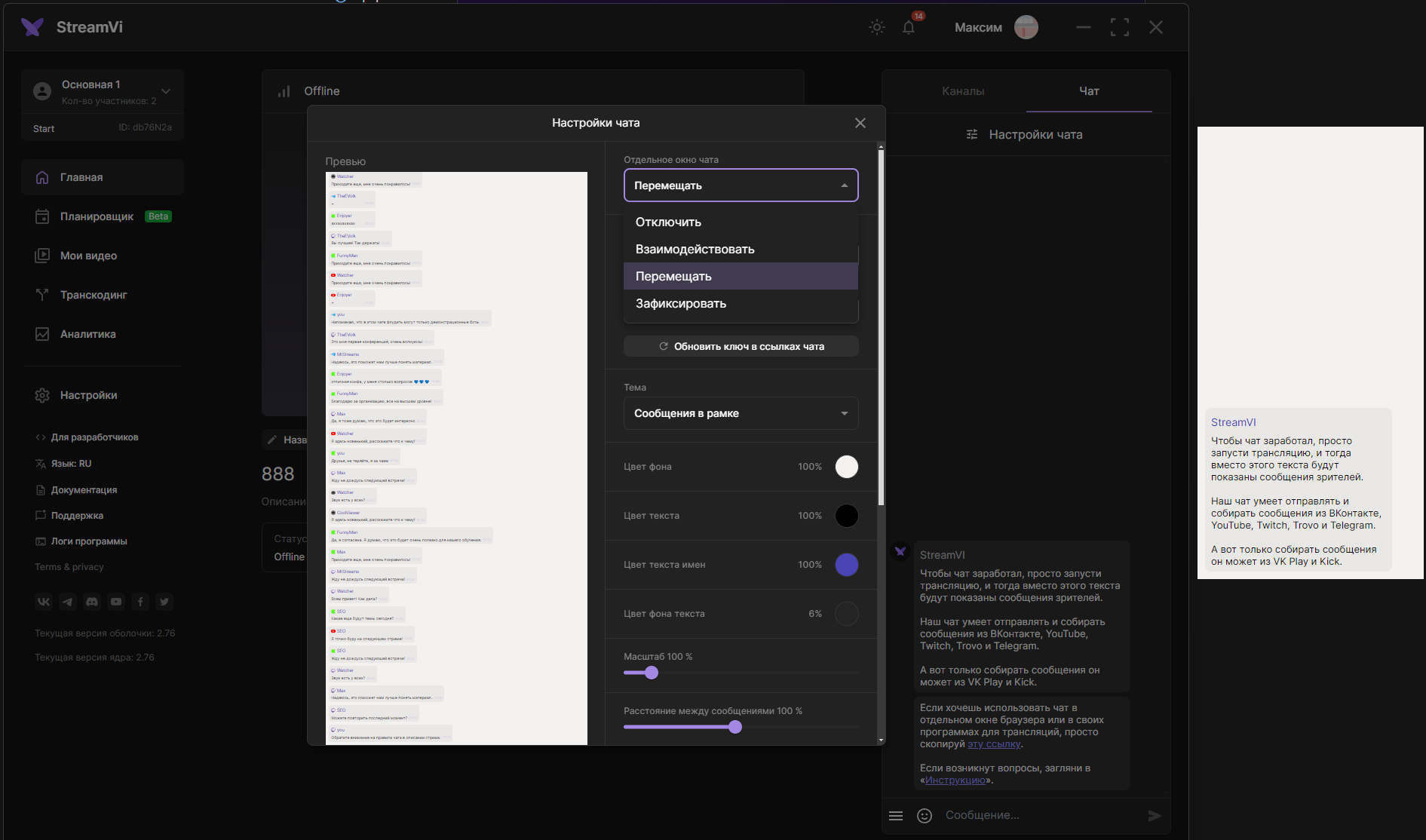
Task: Click sliders icon beside Настройки чата
Action: (x=972, y=135)
